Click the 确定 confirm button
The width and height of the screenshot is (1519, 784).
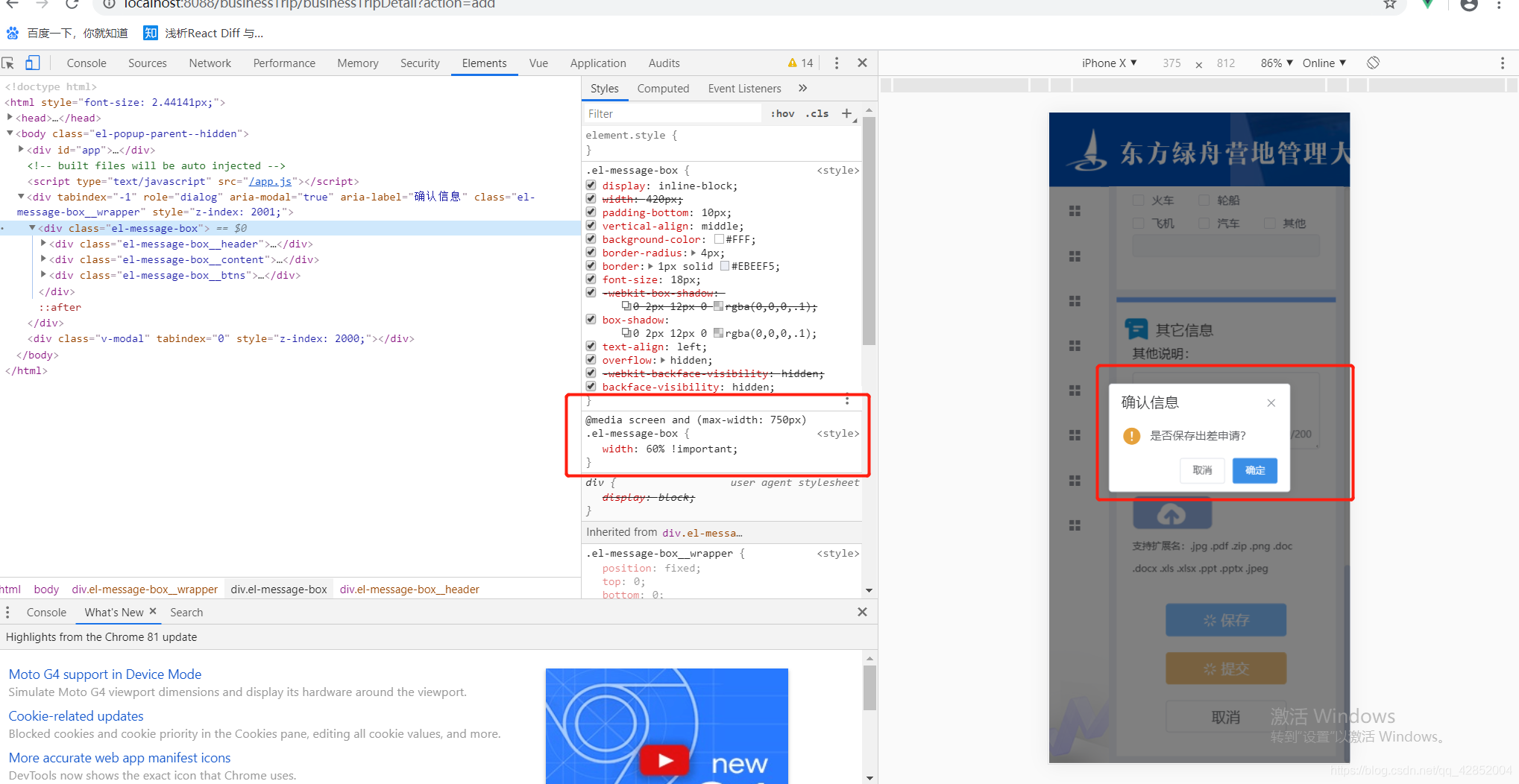[x=1255, y=470]
